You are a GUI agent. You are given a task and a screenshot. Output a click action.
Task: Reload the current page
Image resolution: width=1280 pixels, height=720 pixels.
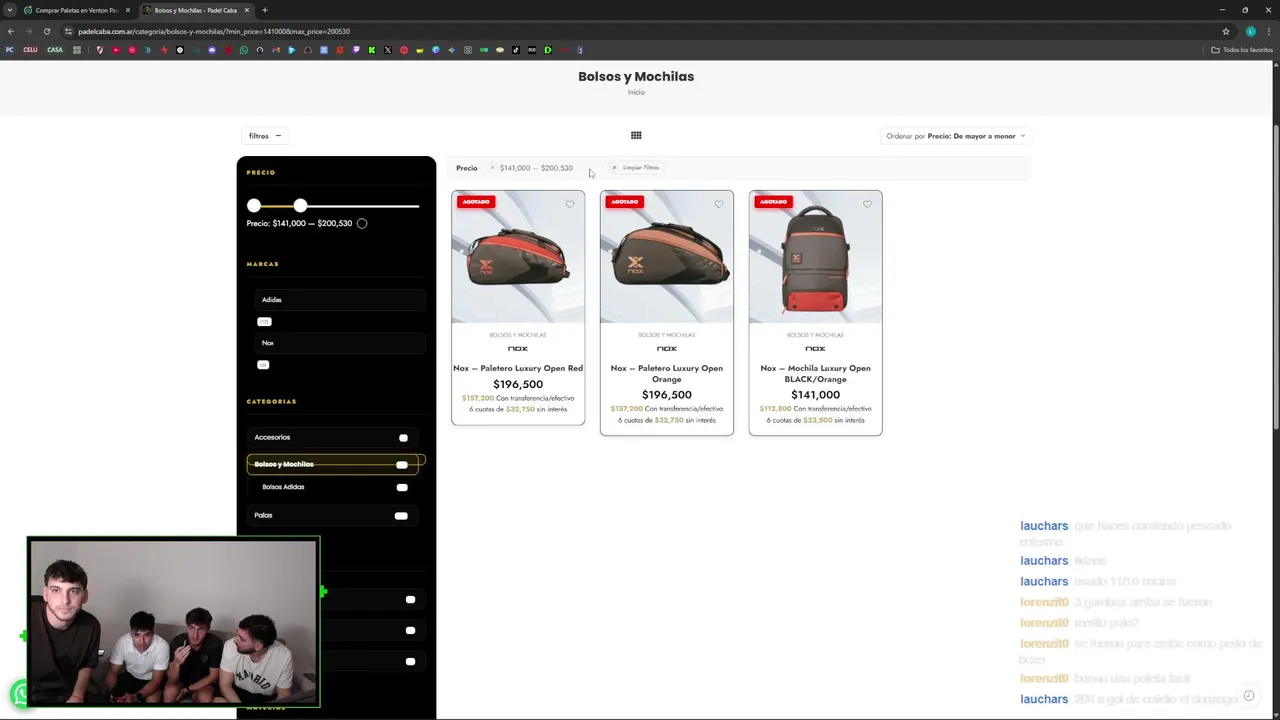pyautogui.click(x=46, y=31)
